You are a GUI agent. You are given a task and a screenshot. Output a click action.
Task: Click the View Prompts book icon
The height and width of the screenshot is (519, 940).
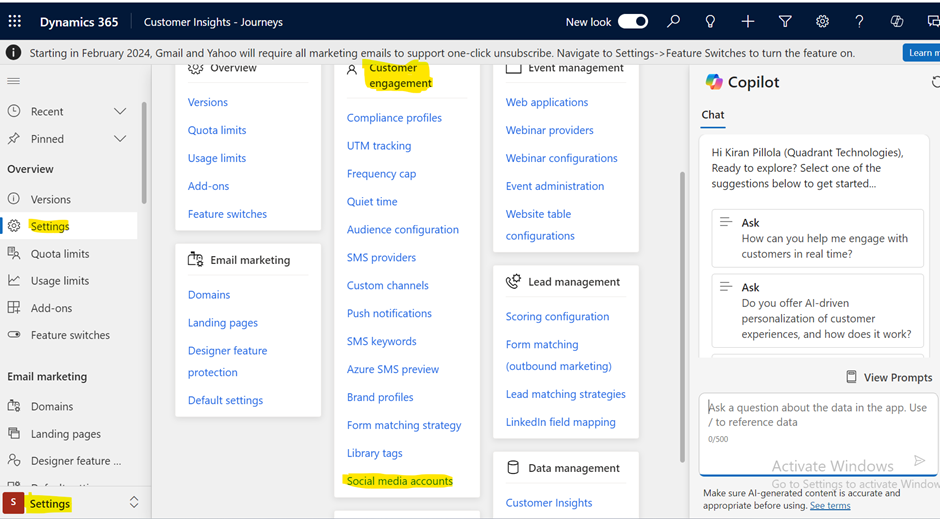click(851, 377)
